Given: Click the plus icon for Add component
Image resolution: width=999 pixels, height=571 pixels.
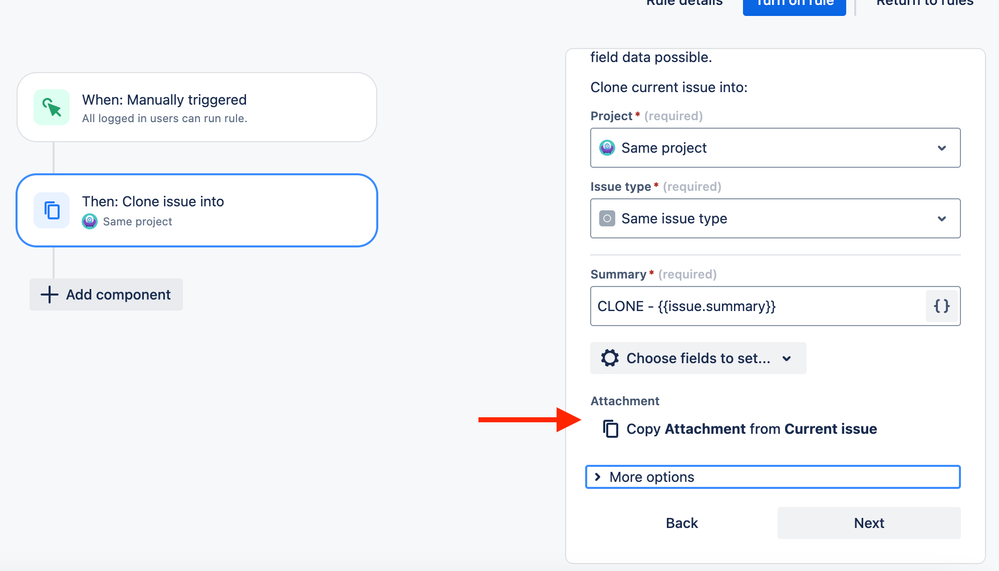Looking at the screenshot, I should point(49,294).
